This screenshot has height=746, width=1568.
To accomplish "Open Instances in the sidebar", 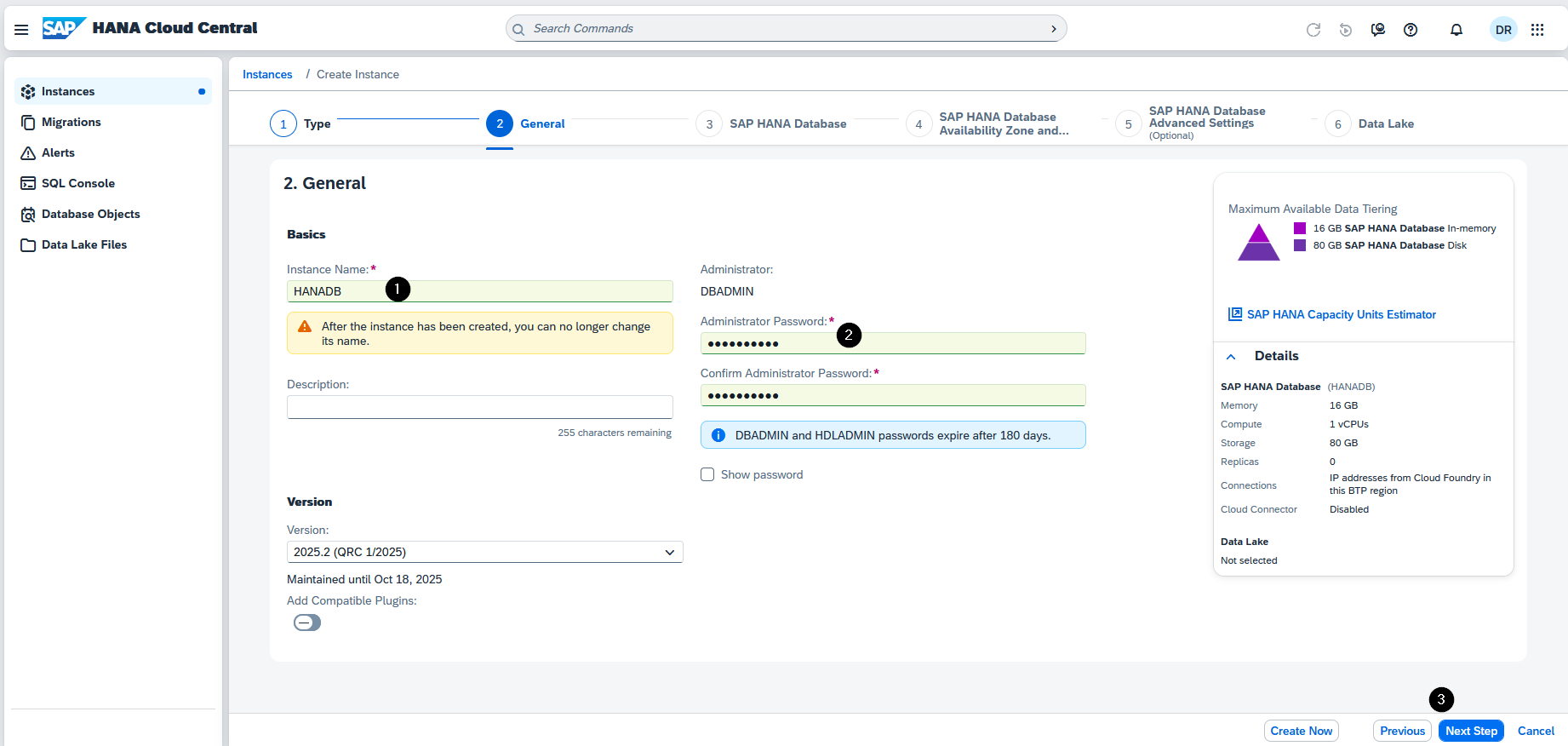I will click(x=113, y=92).
